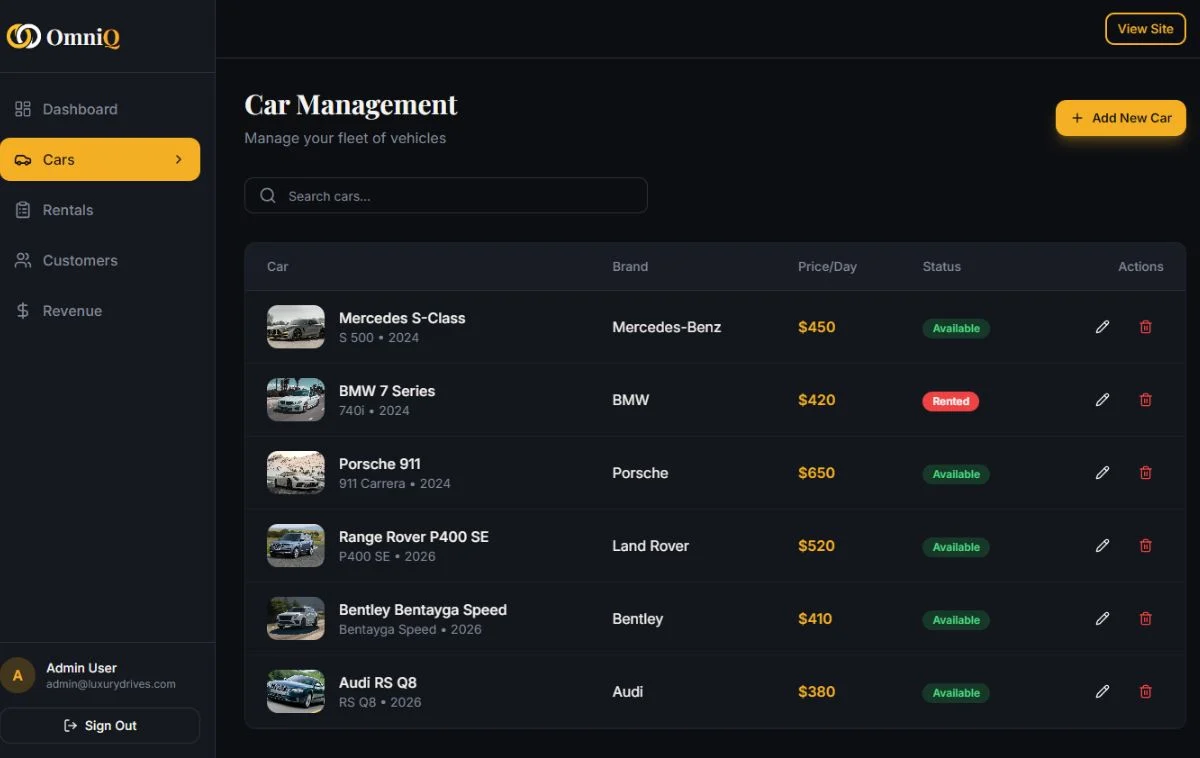The width and height of the screenshot is (1200, 758).
Task: Click the Rentals clipboard icon
Action: (x=23, y=210)
